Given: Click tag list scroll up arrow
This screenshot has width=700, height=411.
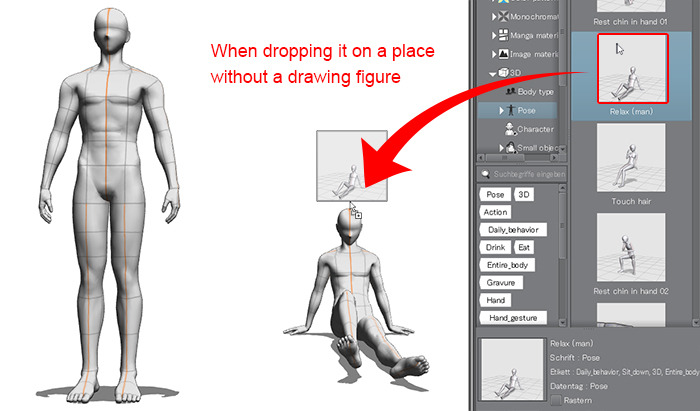Looking at the screenshot, I should tap(562, 188).
